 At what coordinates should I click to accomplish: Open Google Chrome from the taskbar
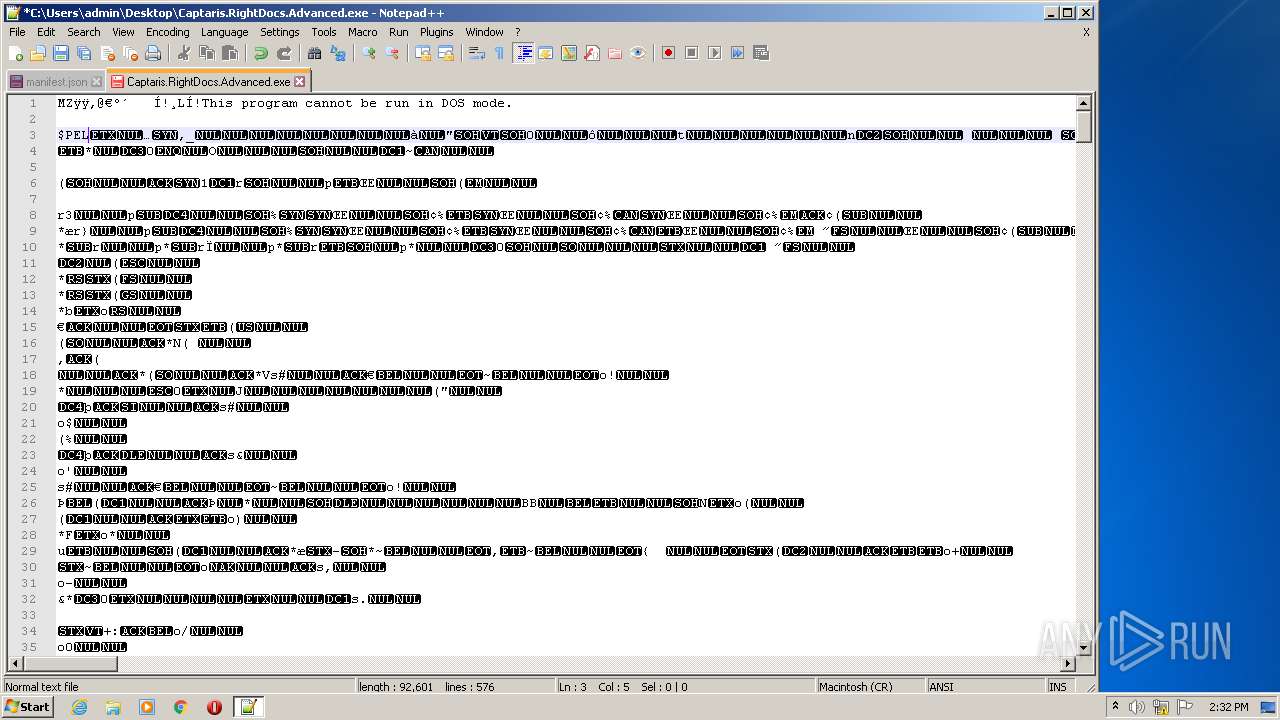[x=180, y=707]
